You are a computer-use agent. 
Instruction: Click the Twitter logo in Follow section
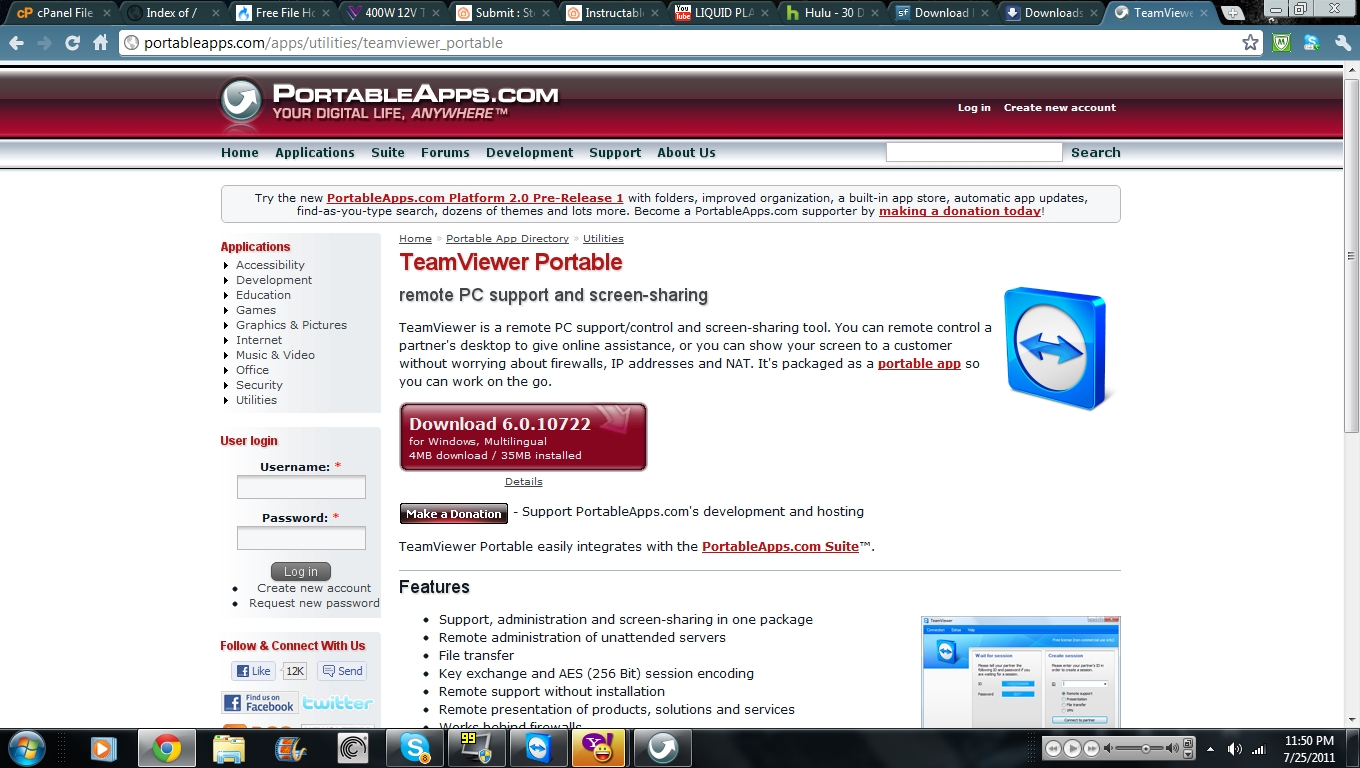tap(338, 703)
